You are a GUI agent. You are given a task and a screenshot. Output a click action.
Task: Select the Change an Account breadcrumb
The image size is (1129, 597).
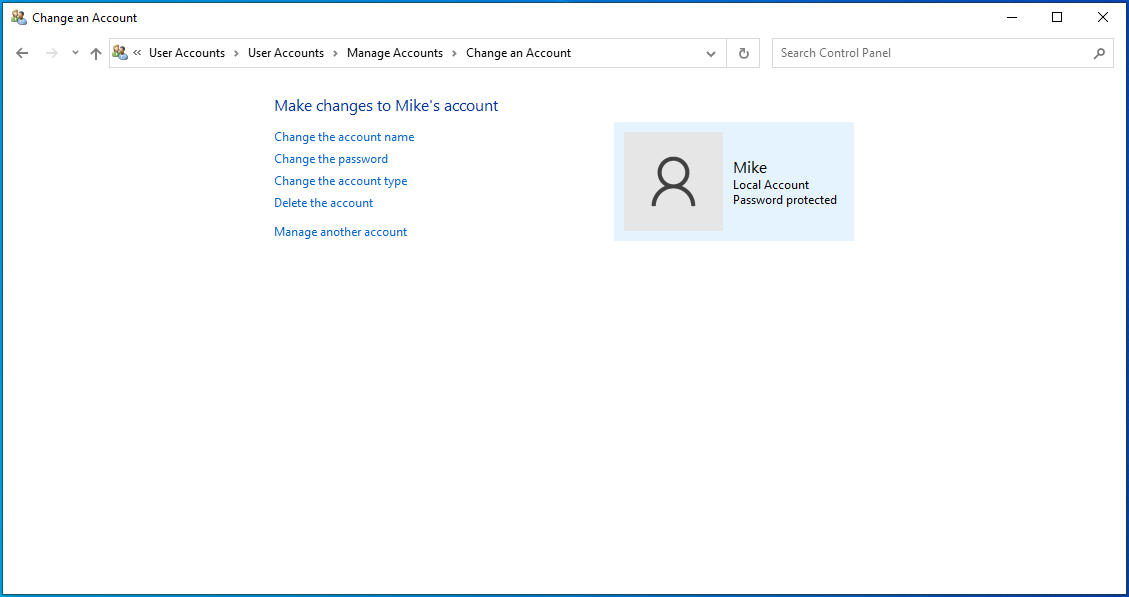click(518, 53)
